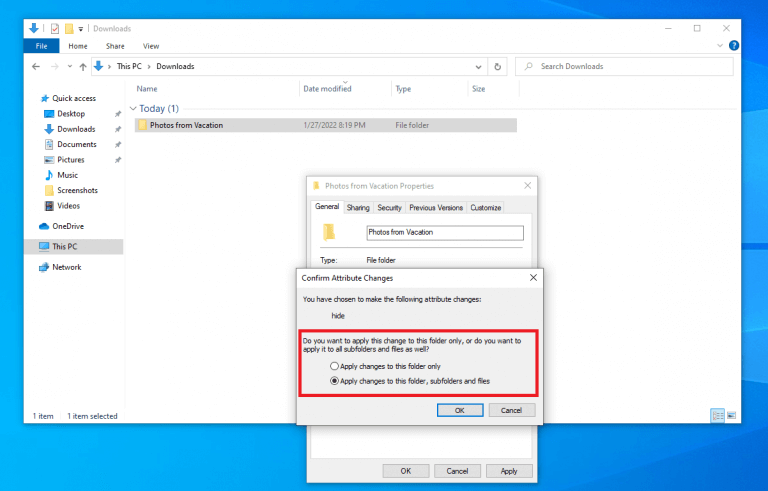Open Pictures in the navigation pane
The width and height of the screenshot is (768, 491).
[71, 160]
